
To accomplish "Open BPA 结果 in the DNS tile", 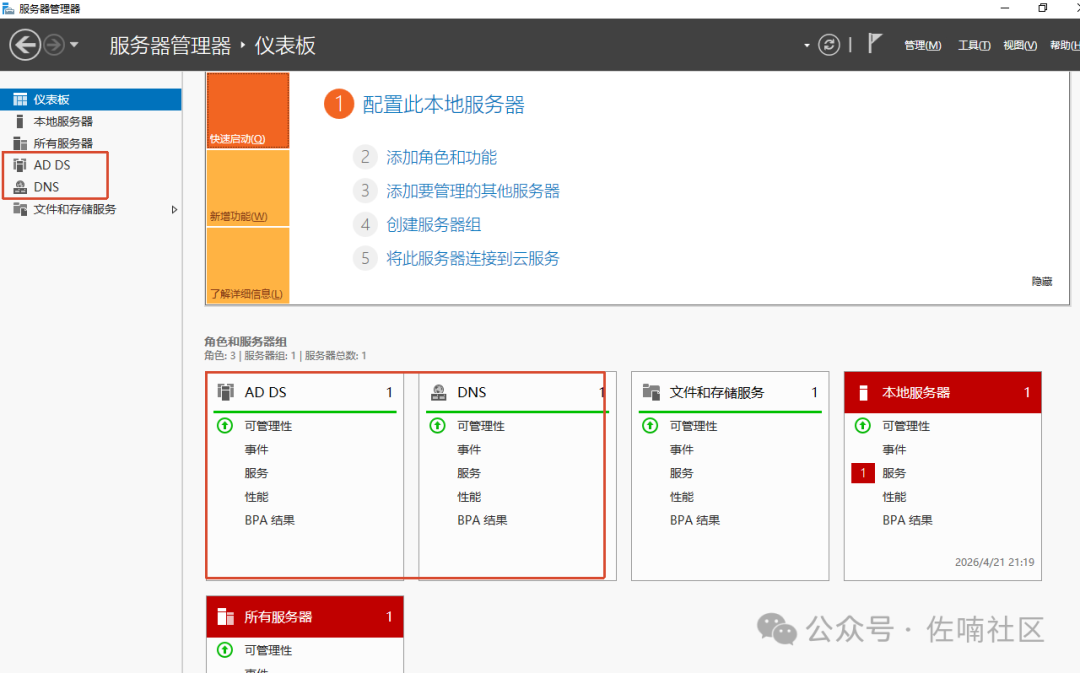I will click(482, 520).
